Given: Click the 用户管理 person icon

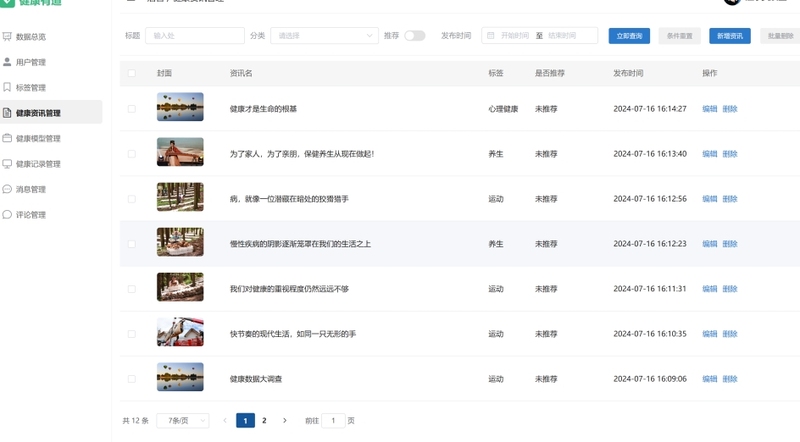Looking at the screenshot, I should click(7, 62).
